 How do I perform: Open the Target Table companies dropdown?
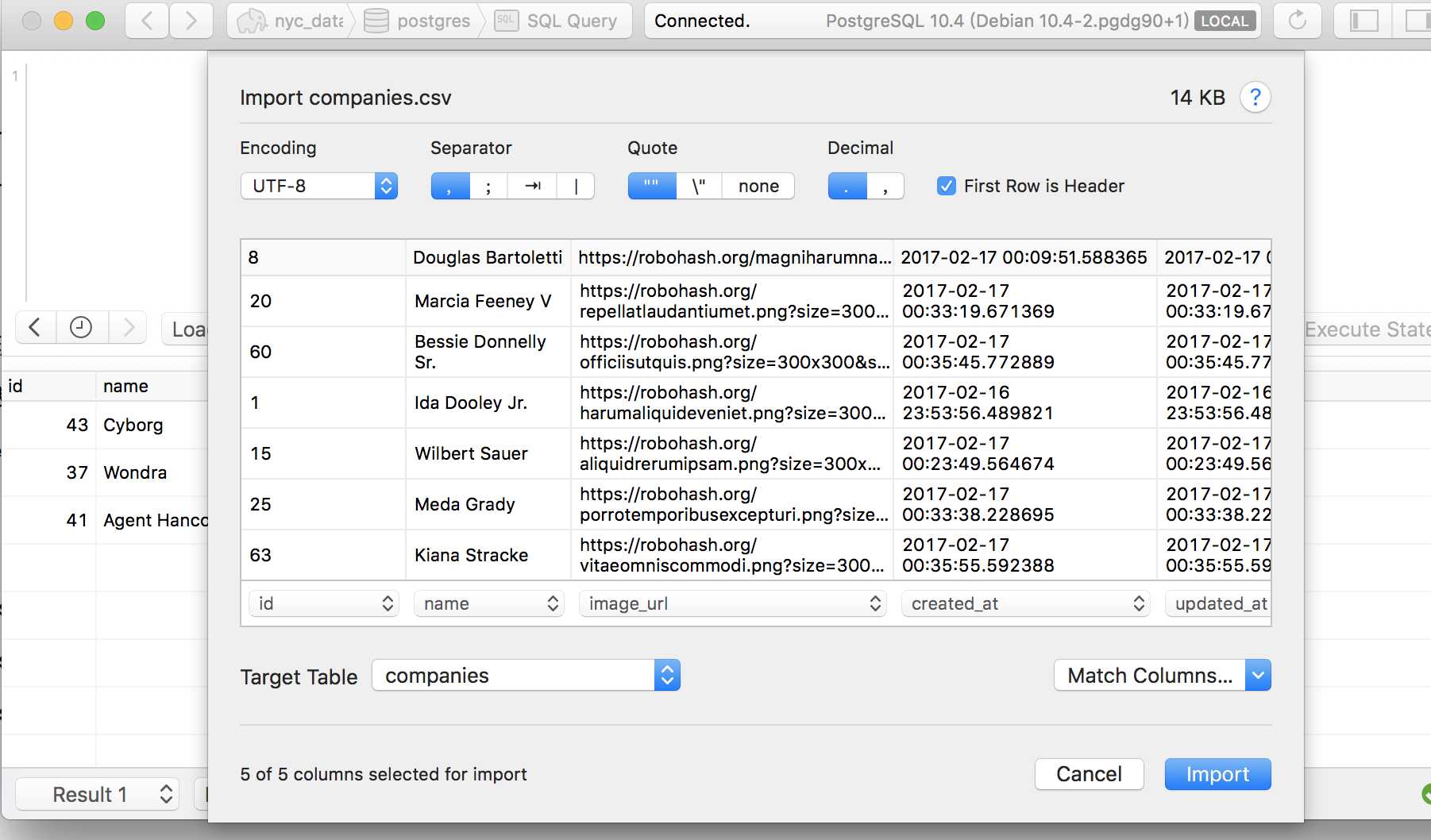click(x=526, y=676)
